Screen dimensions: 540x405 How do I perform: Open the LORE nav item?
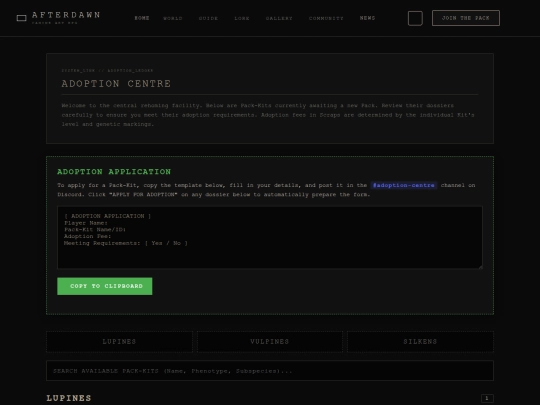(x=242, y=18)
